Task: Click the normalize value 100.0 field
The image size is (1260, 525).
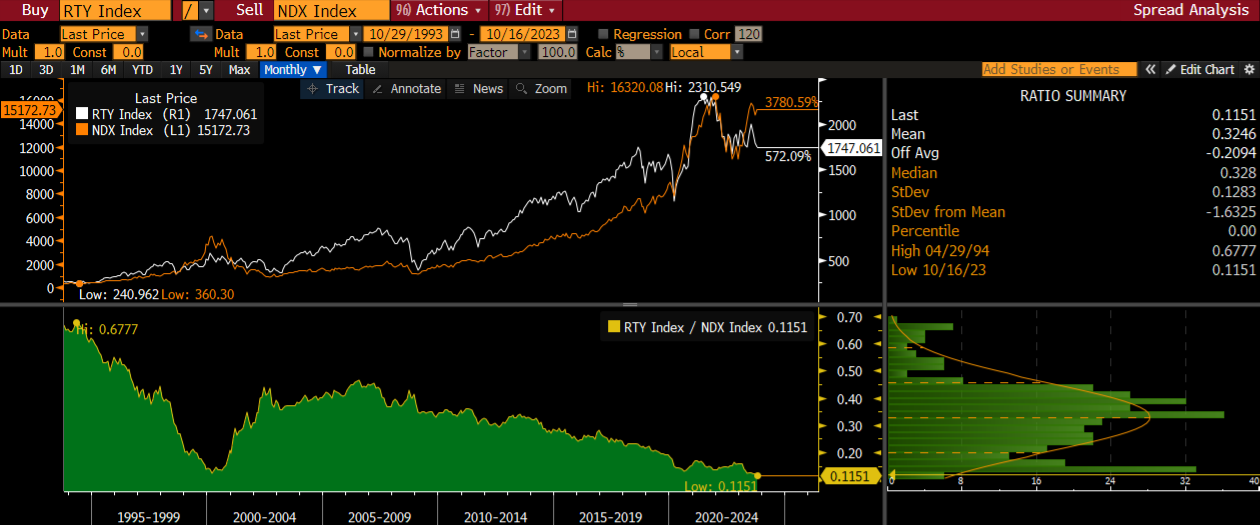Action: (558, 52)
